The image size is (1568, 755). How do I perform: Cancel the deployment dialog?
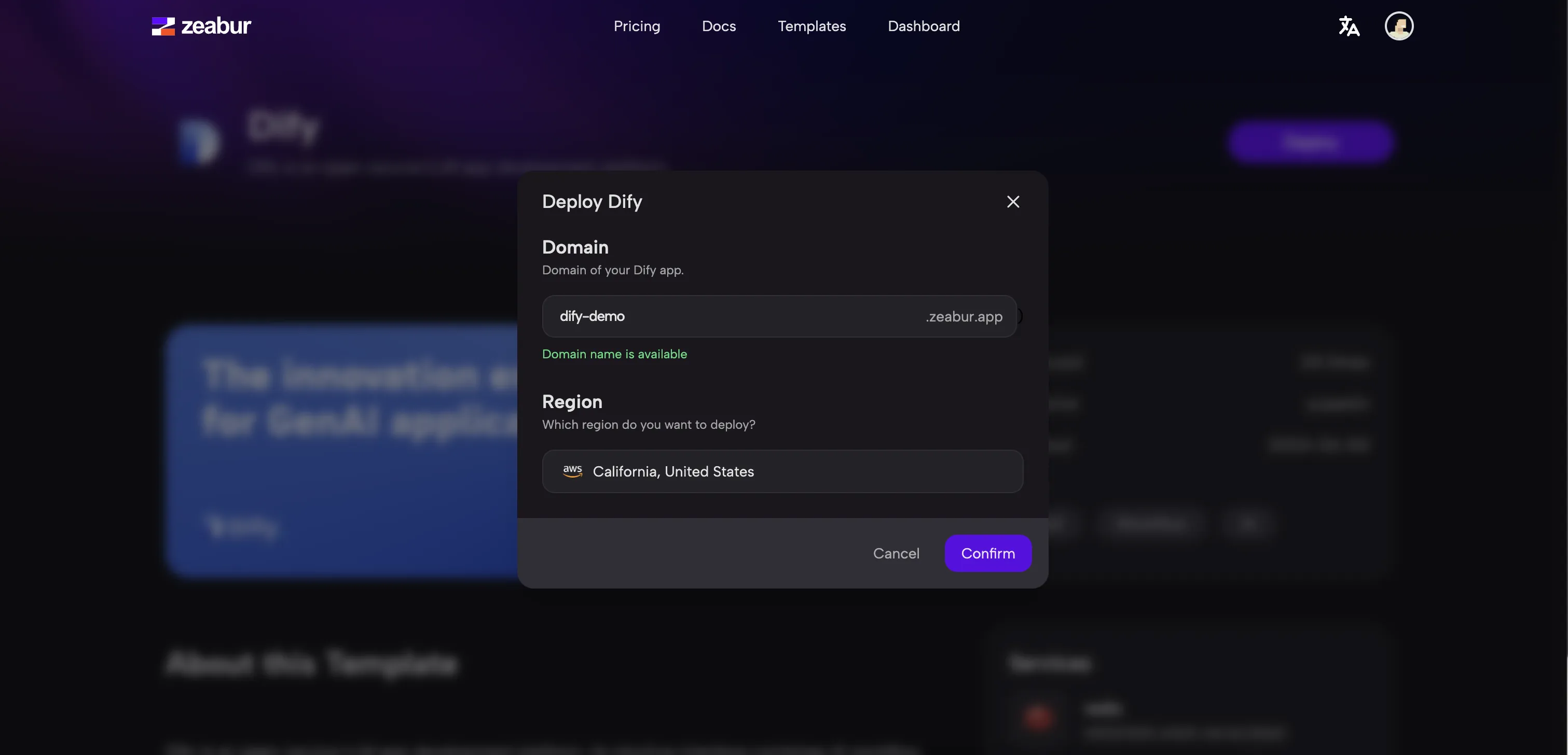(x=896, y=553)
